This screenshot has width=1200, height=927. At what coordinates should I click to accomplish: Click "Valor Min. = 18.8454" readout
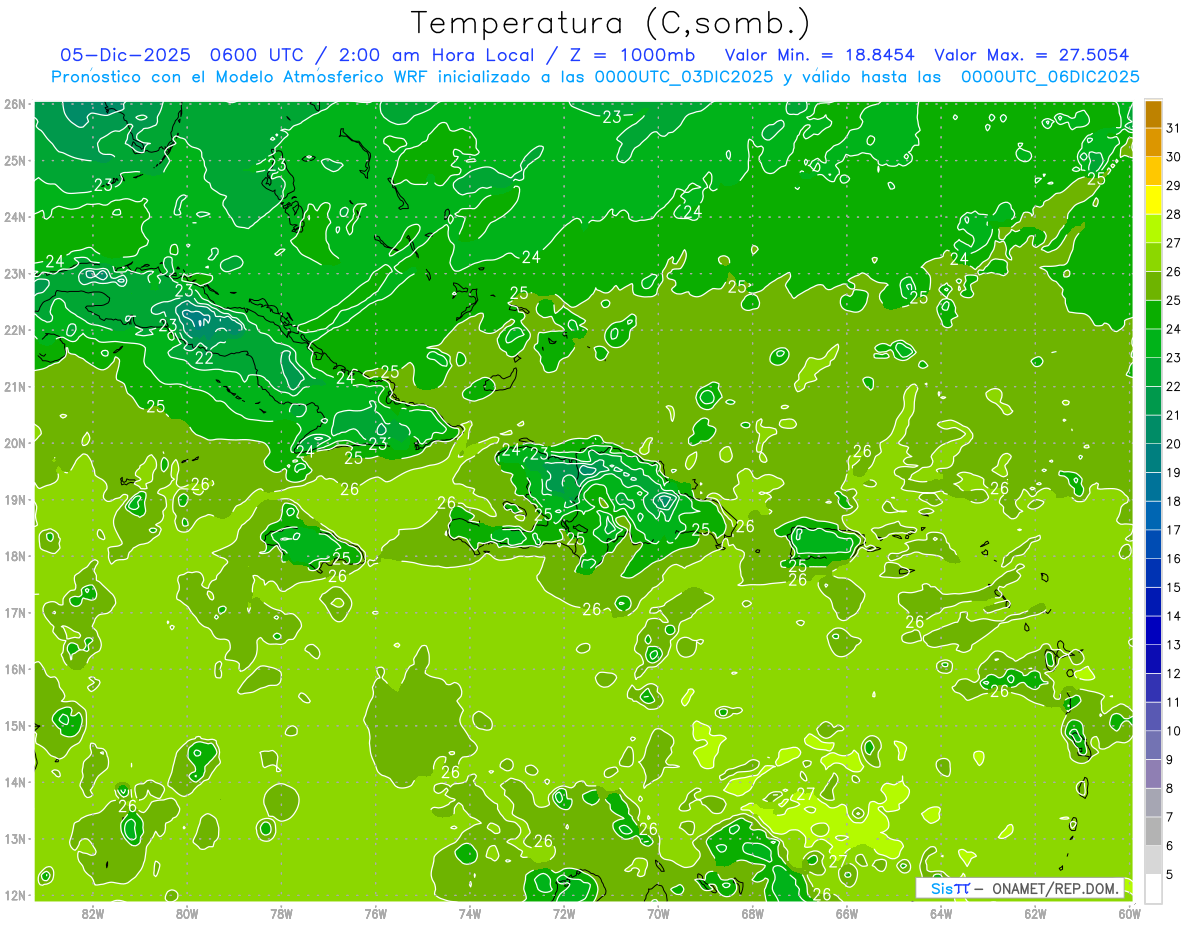coord(819,55)
